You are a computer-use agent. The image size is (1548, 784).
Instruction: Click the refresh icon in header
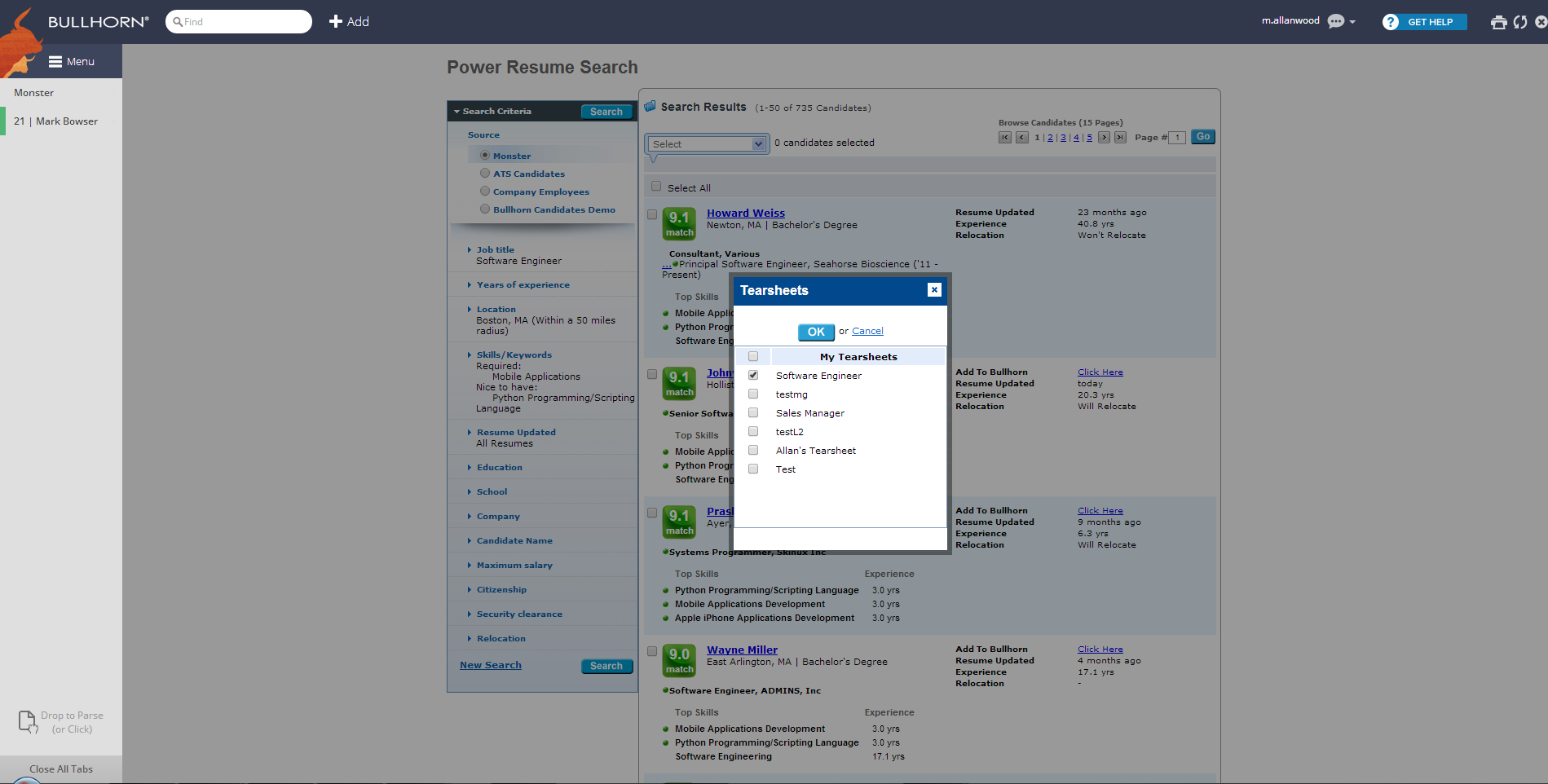pos(1520,22)
